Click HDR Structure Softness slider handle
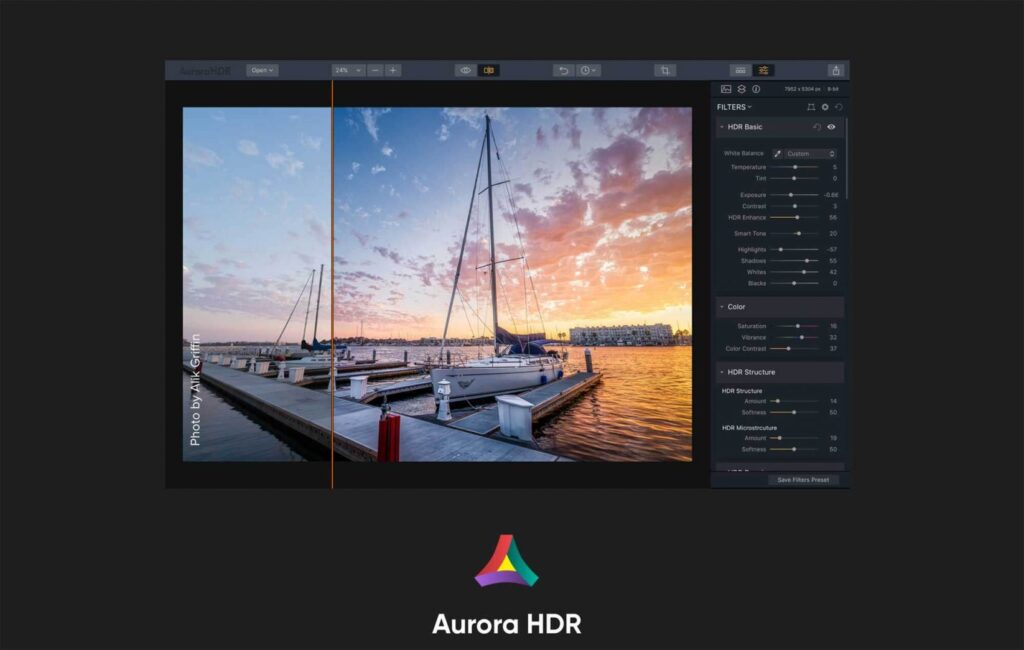This screenshot has width=1024, height=650. point(794,412)
